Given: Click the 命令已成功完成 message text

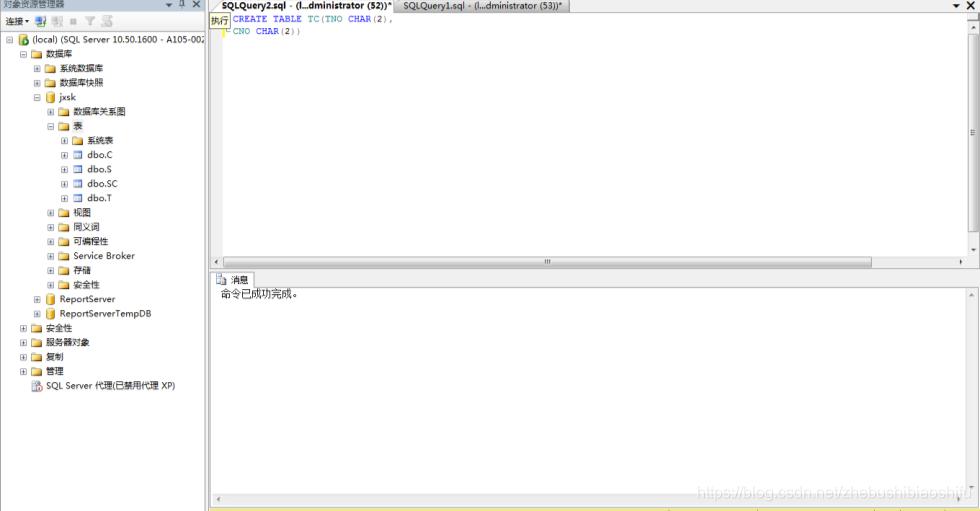Looking at the screenshot, I should click(x=259, y=294).
